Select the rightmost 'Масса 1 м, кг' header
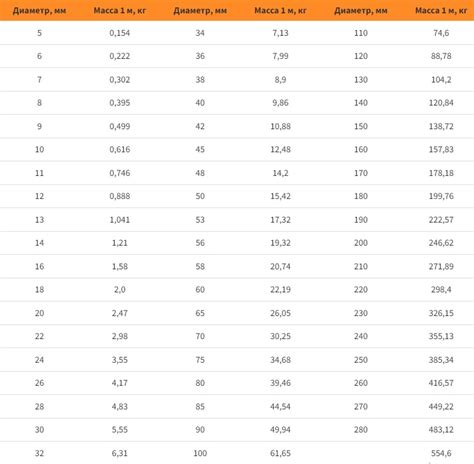 (x=441, y=11)
